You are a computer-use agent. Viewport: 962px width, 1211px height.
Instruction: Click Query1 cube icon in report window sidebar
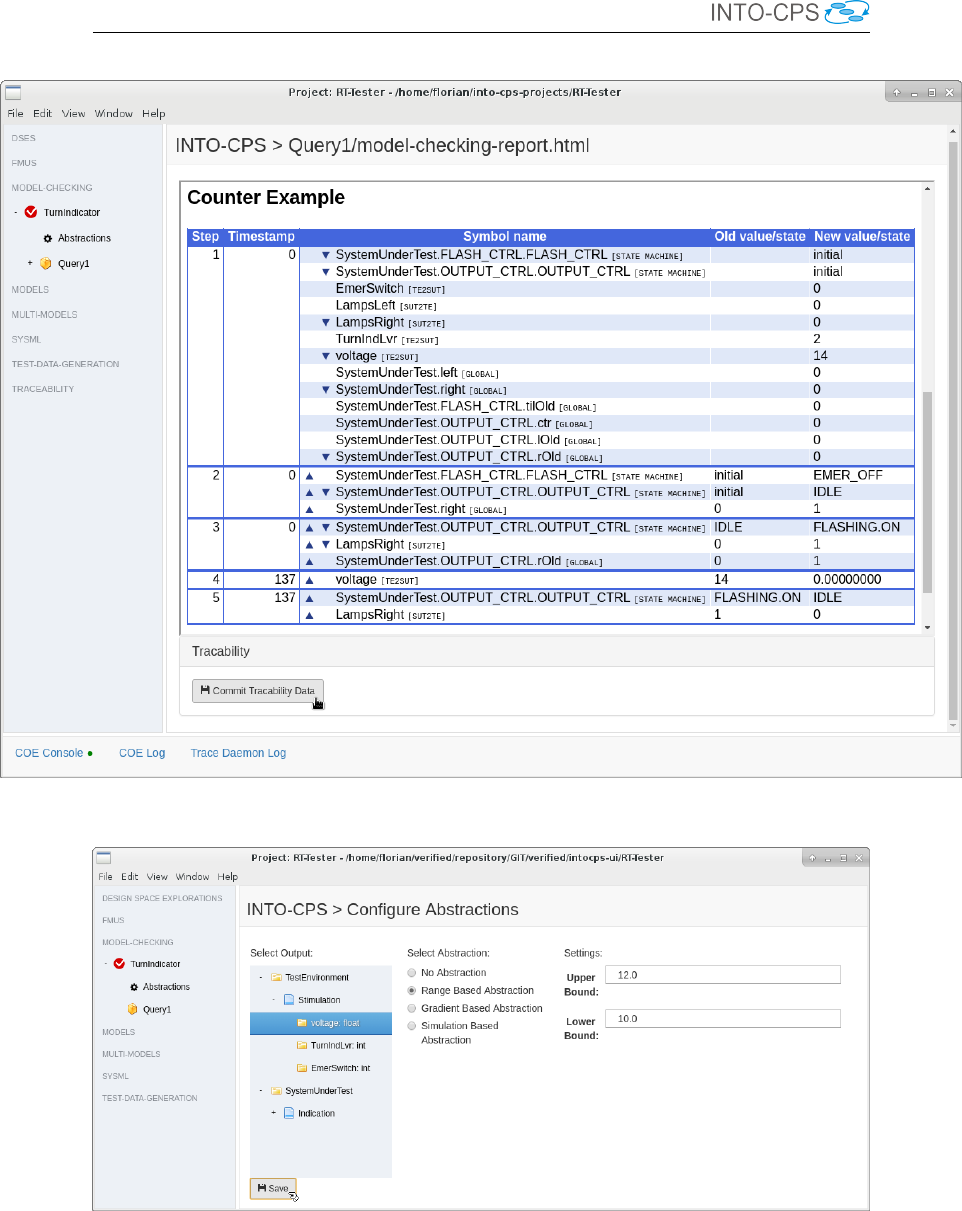pos(46,264)
